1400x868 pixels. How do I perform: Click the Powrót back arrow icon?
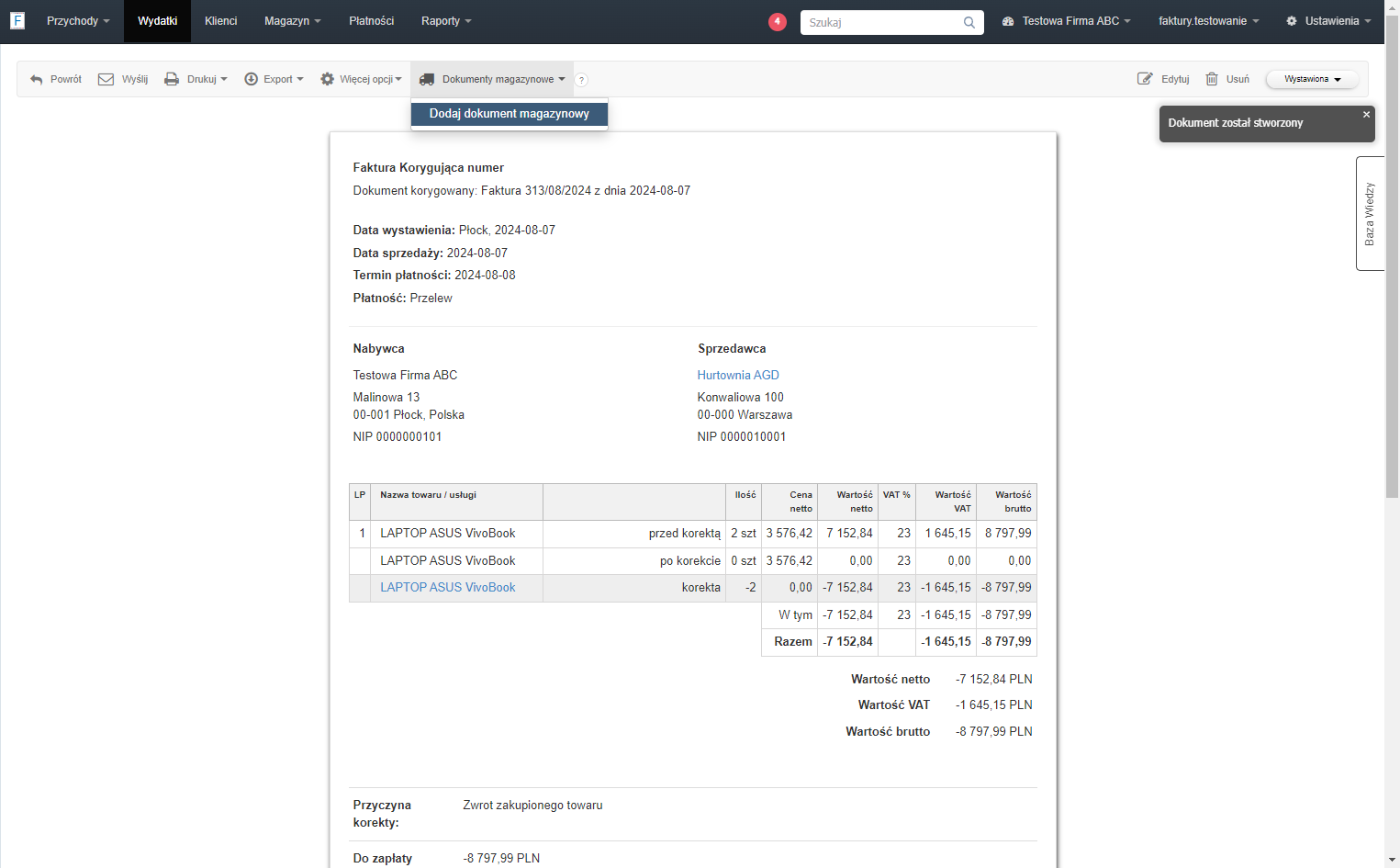37,80
